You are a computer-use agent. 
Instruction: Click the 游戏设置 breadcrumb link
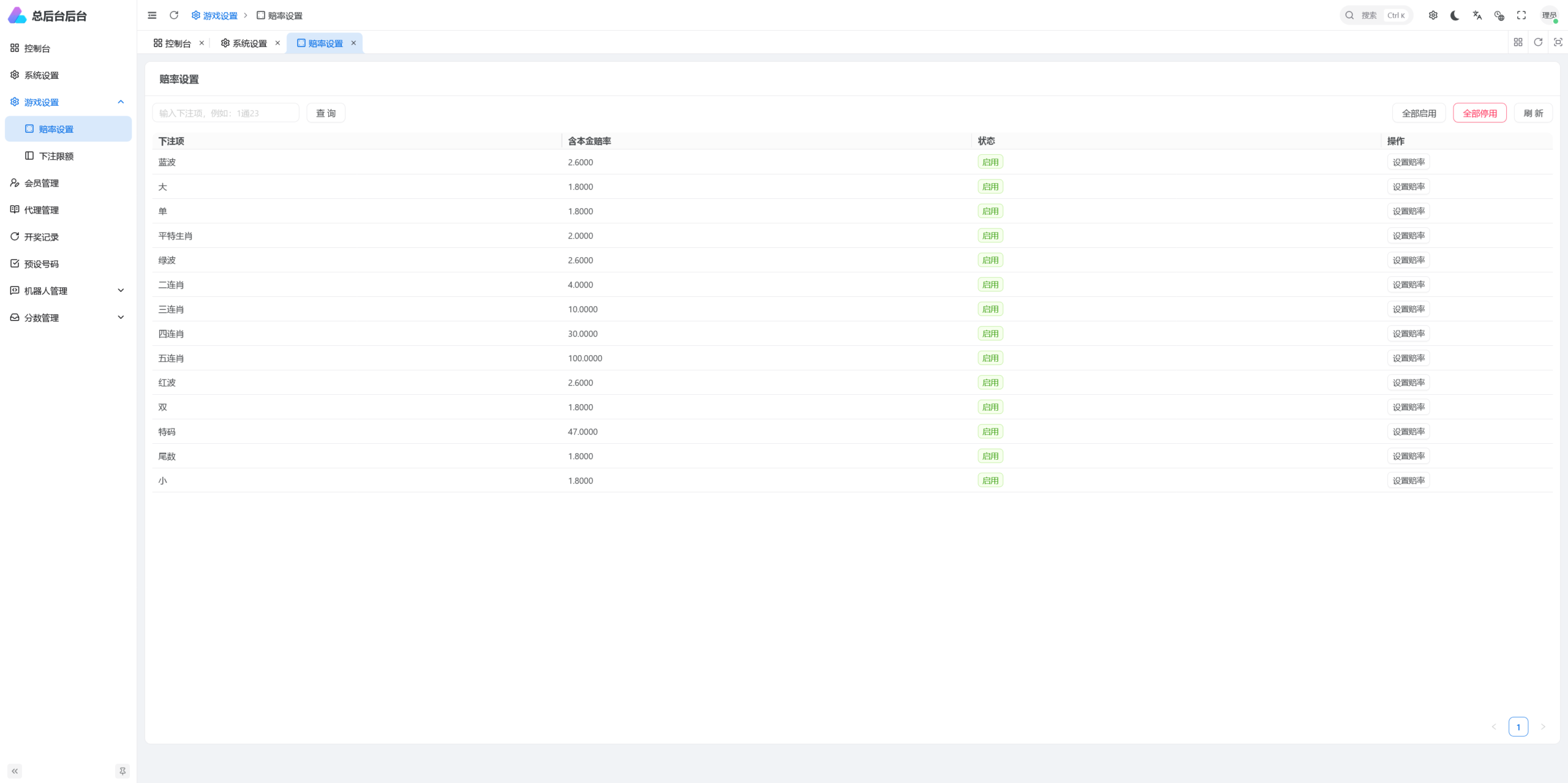214,16
